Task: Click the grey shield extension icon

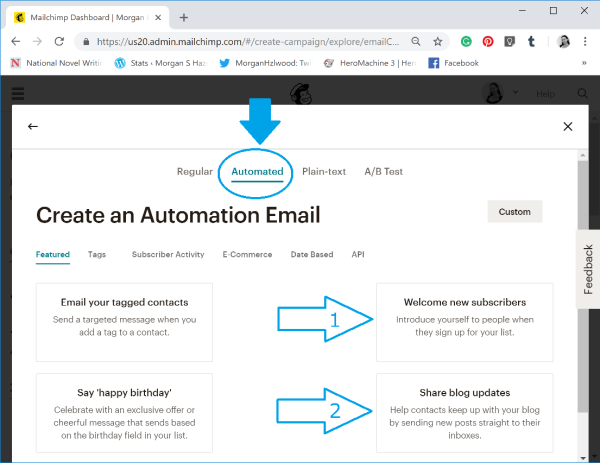Action: click(509, 41)
